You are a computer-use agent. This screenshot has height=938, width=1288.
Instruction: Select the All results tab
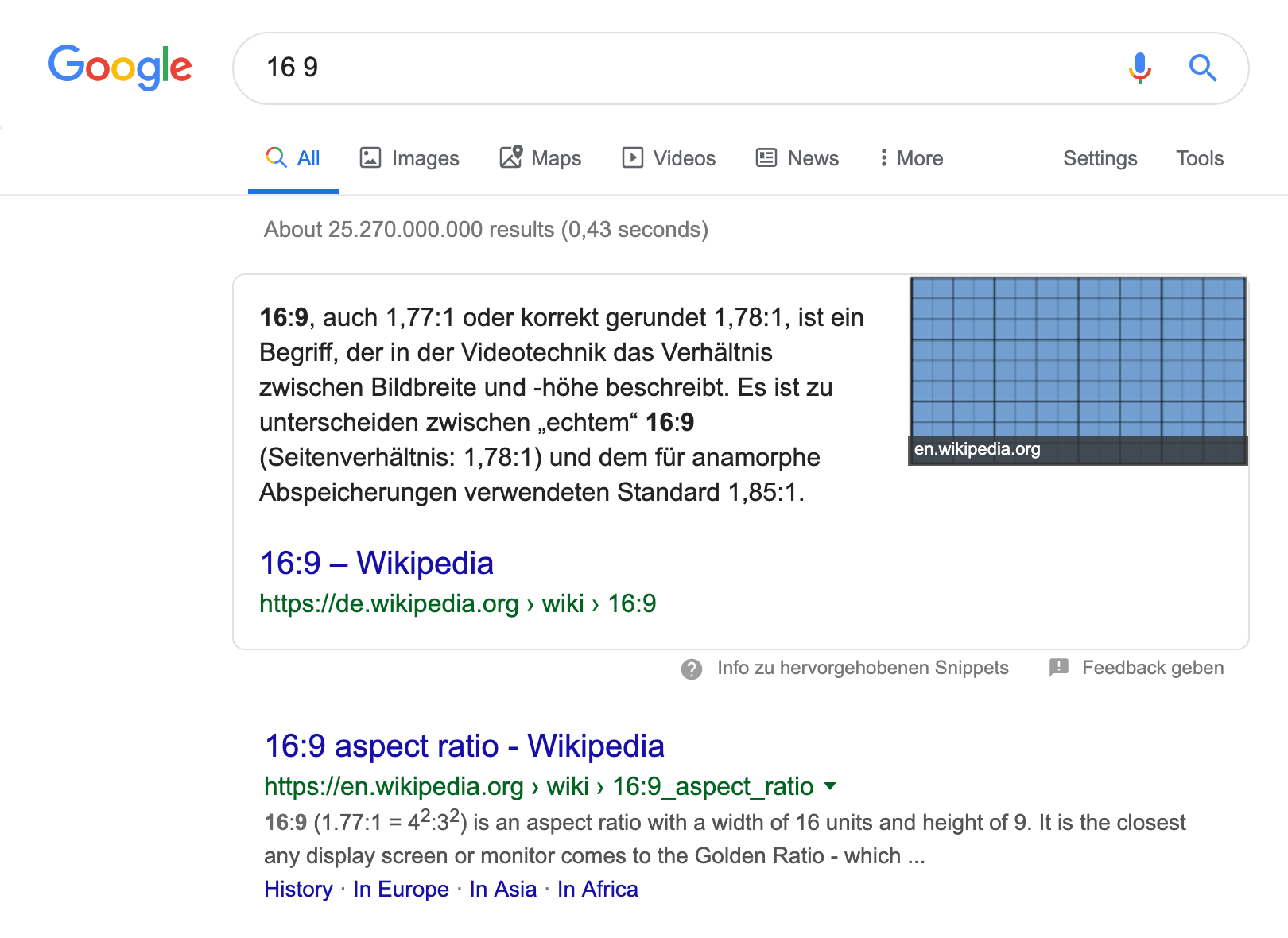tap(293, 158)
